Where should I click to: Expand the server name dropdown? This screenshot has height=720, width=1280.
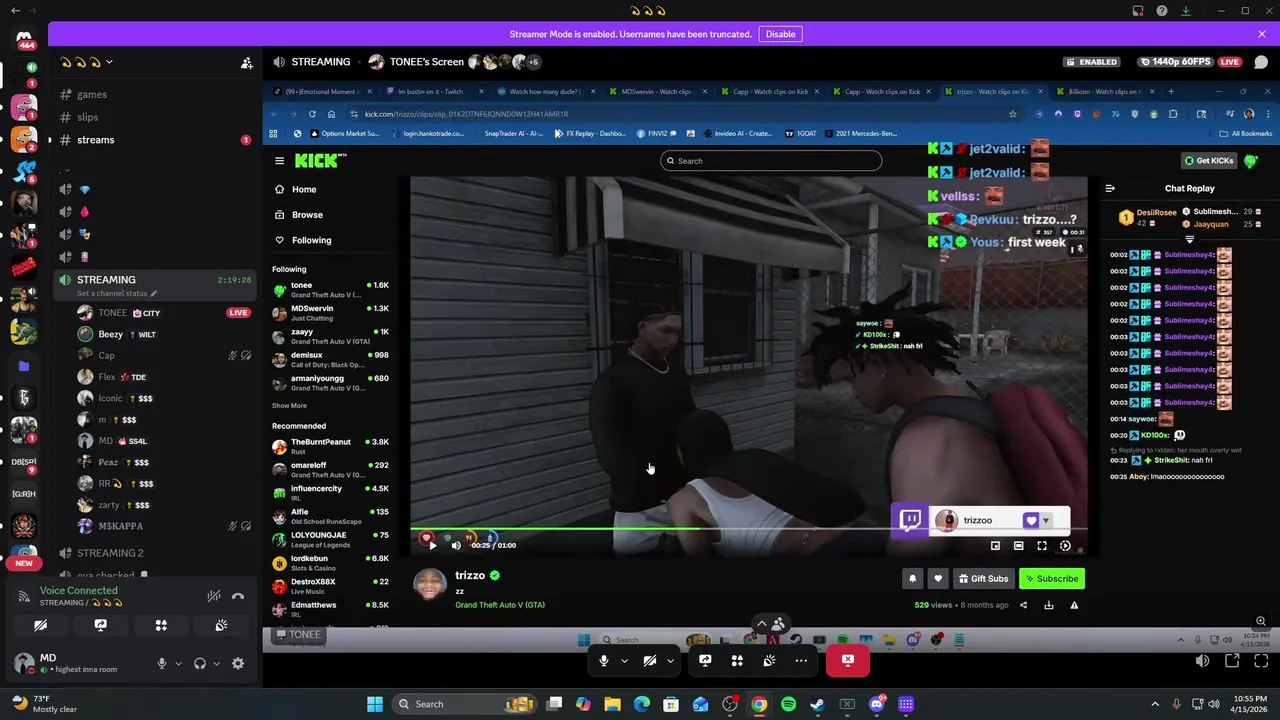(x=109, y=62)
